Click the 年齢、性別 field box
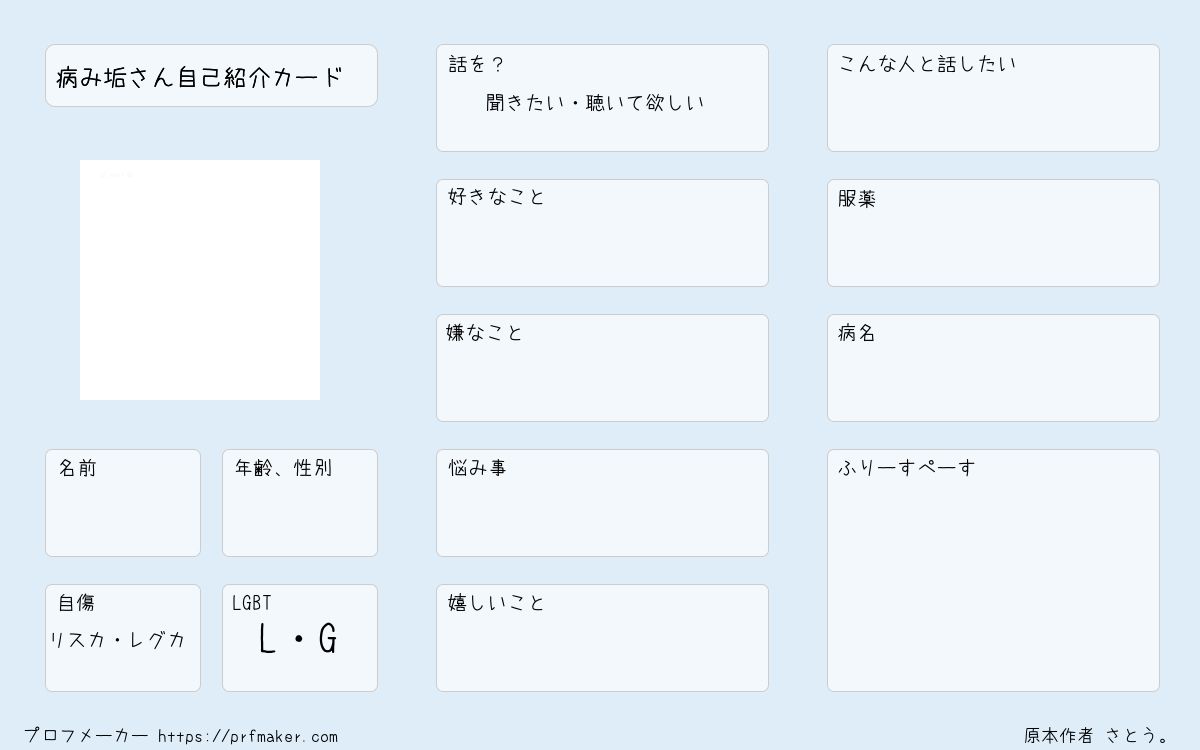 pos(300,503)
